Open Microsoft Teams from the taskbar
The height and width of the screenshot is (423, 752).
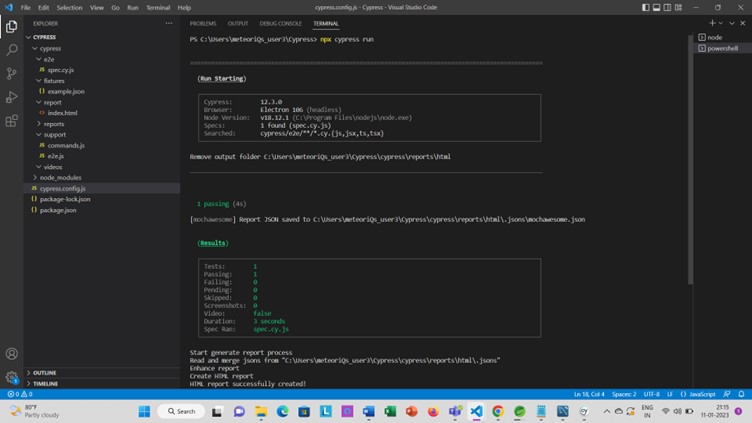(455, 411)
